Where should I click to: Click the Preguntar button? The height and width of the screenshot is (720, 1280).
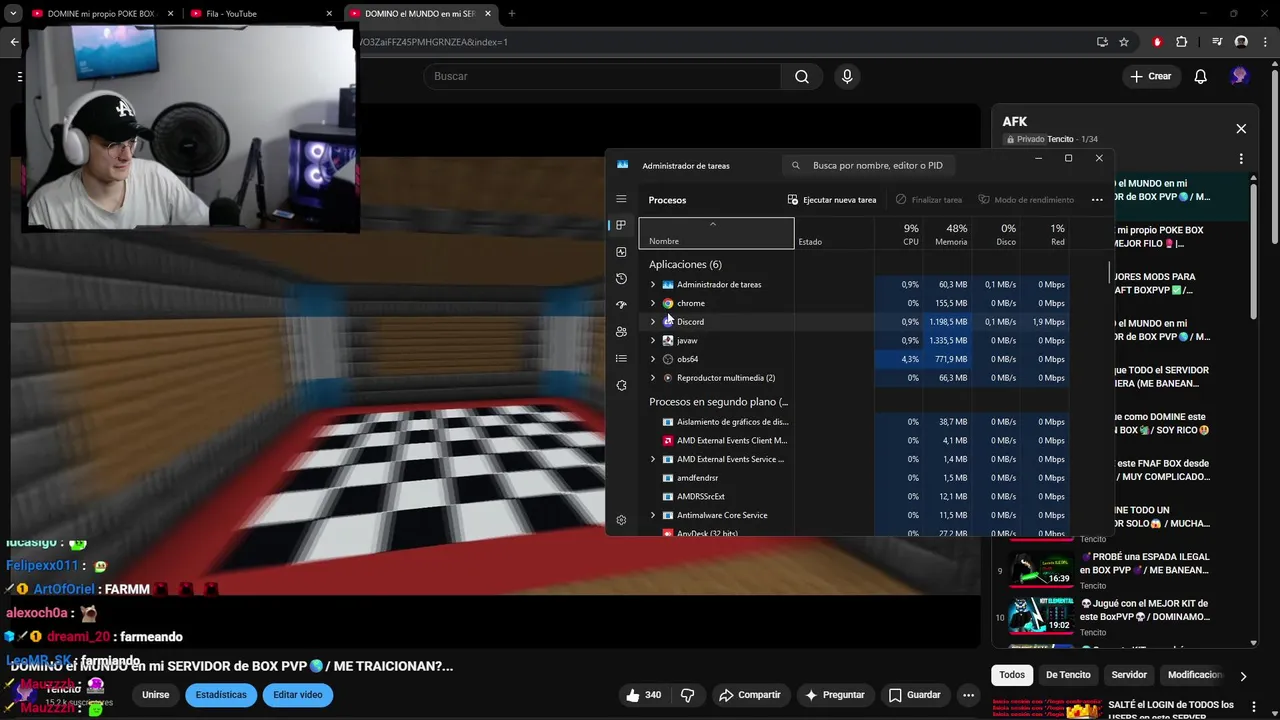pyautogui.click(x=835, y=695)
